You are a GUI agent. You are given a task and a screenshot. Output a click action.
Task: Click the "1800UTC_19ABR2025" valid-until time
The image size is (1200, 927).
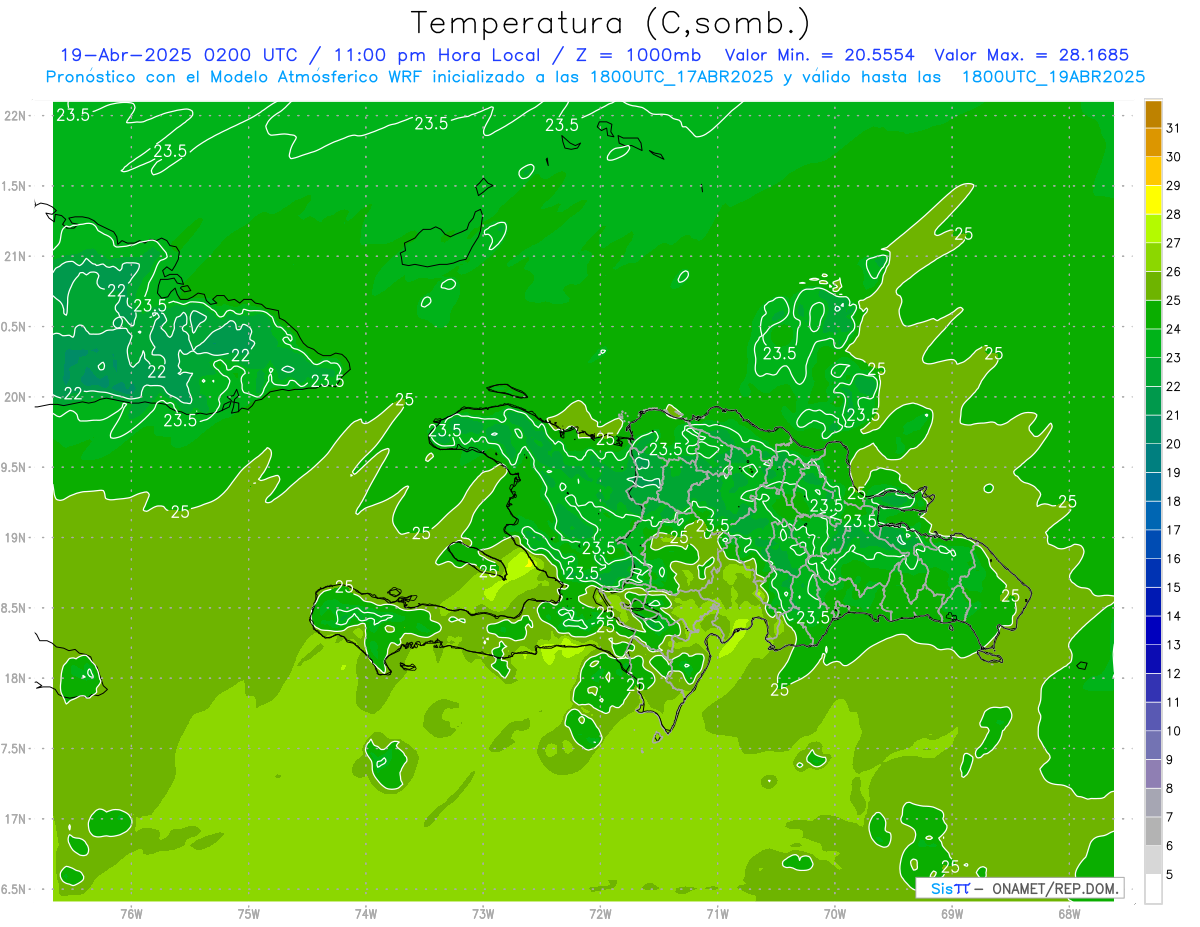pyautogui.click(x=1053, y=76)
